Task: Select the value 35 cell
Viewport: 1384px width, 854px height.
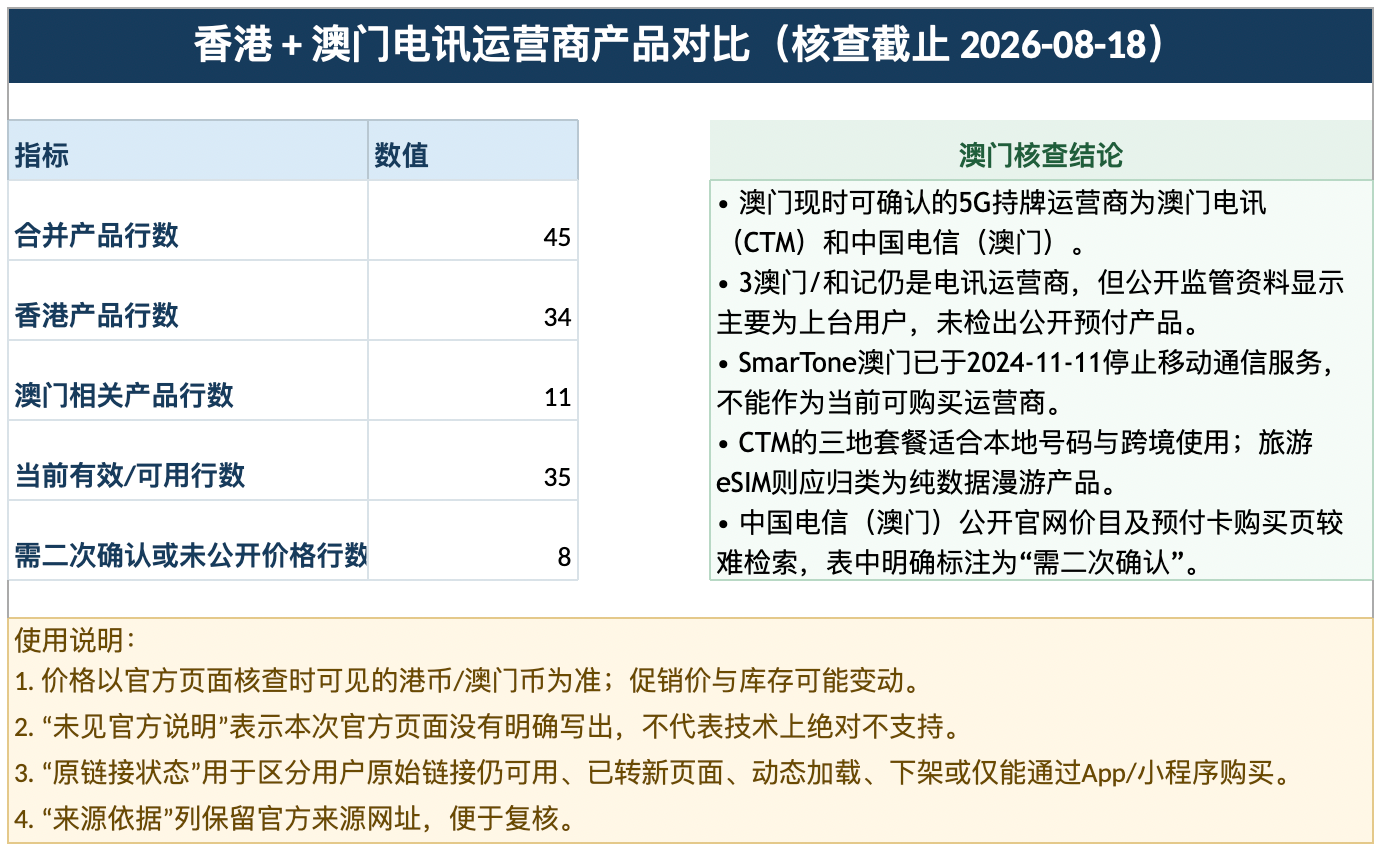Action: coord(473,461)
